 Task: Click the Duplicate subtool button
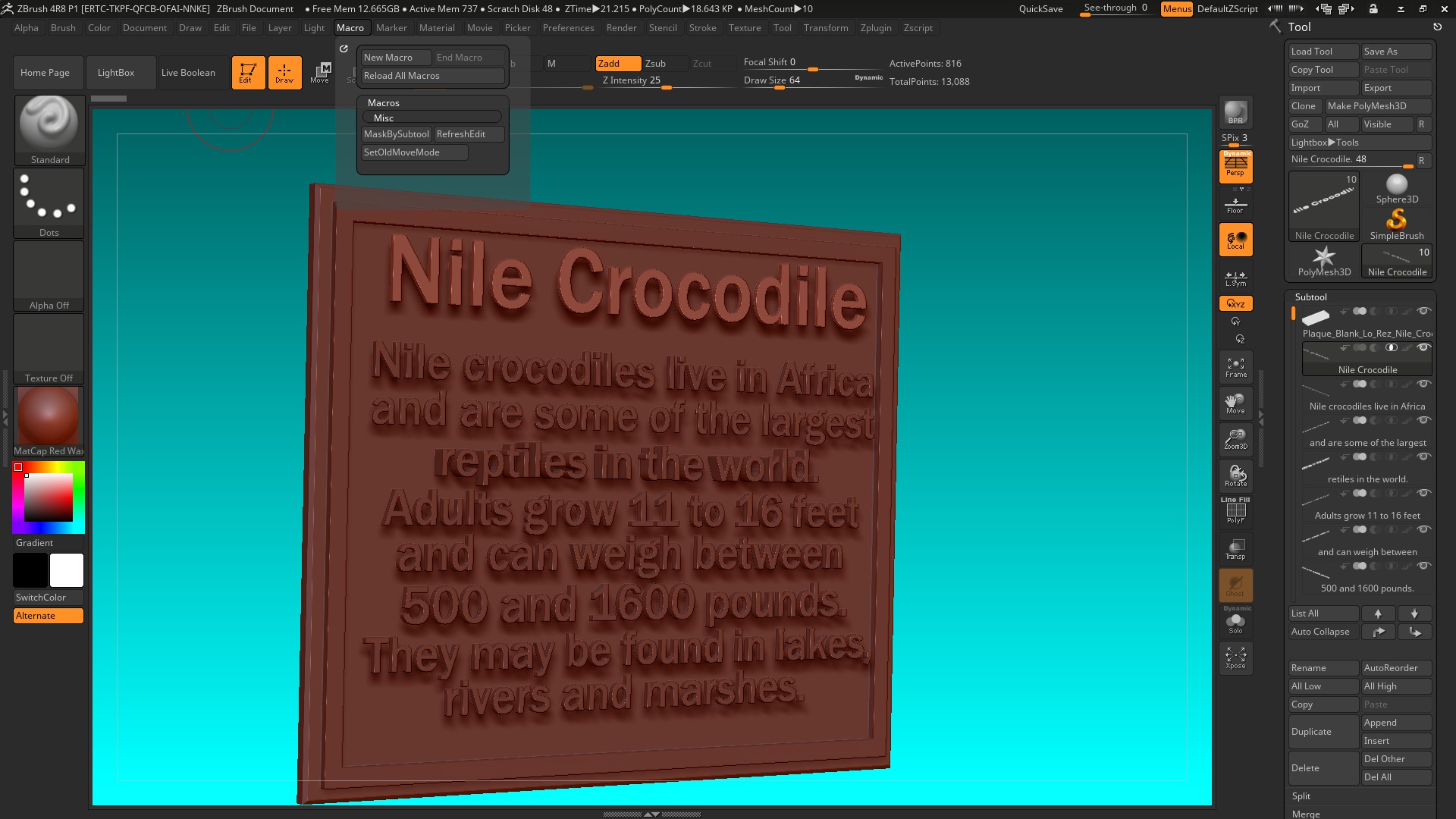click(1324, 732)
